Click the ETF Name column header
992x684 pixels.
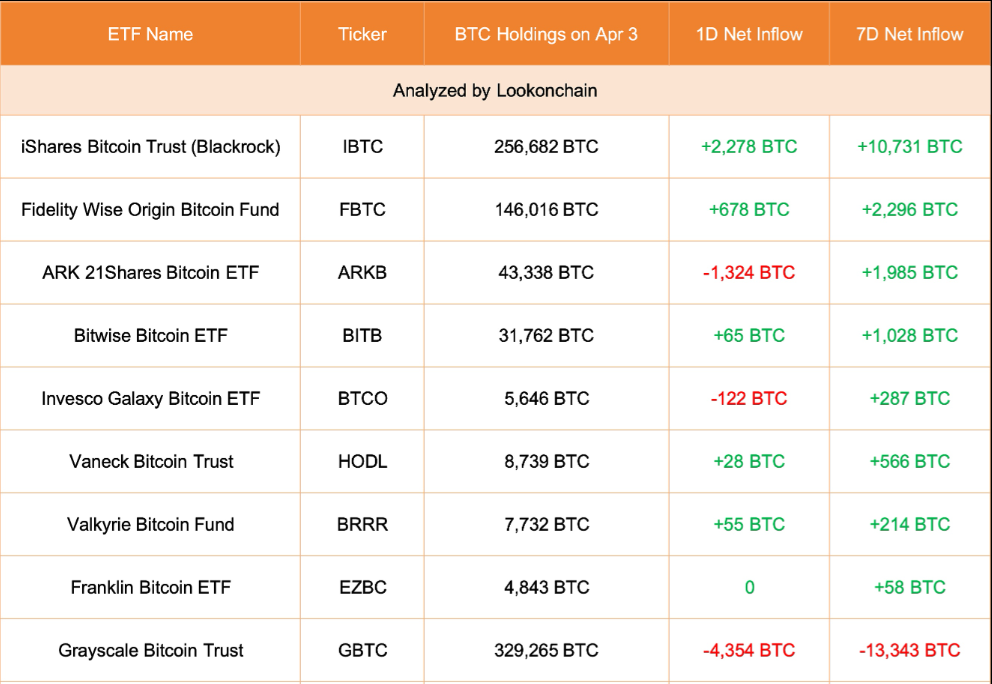[150, 34]
